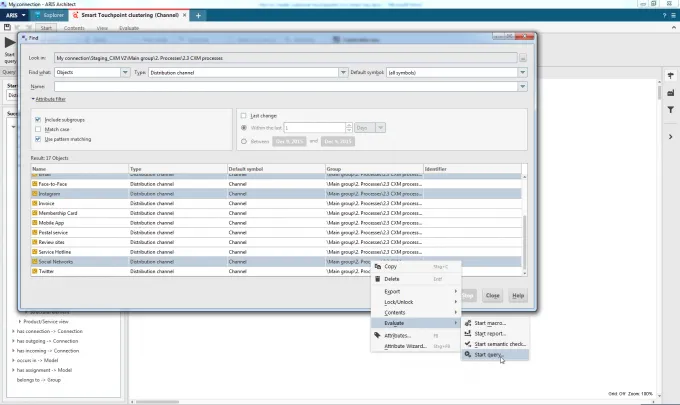Open the Evaluate ribbon tab
This screenshot has height=405, width=680.
point(129,28)
